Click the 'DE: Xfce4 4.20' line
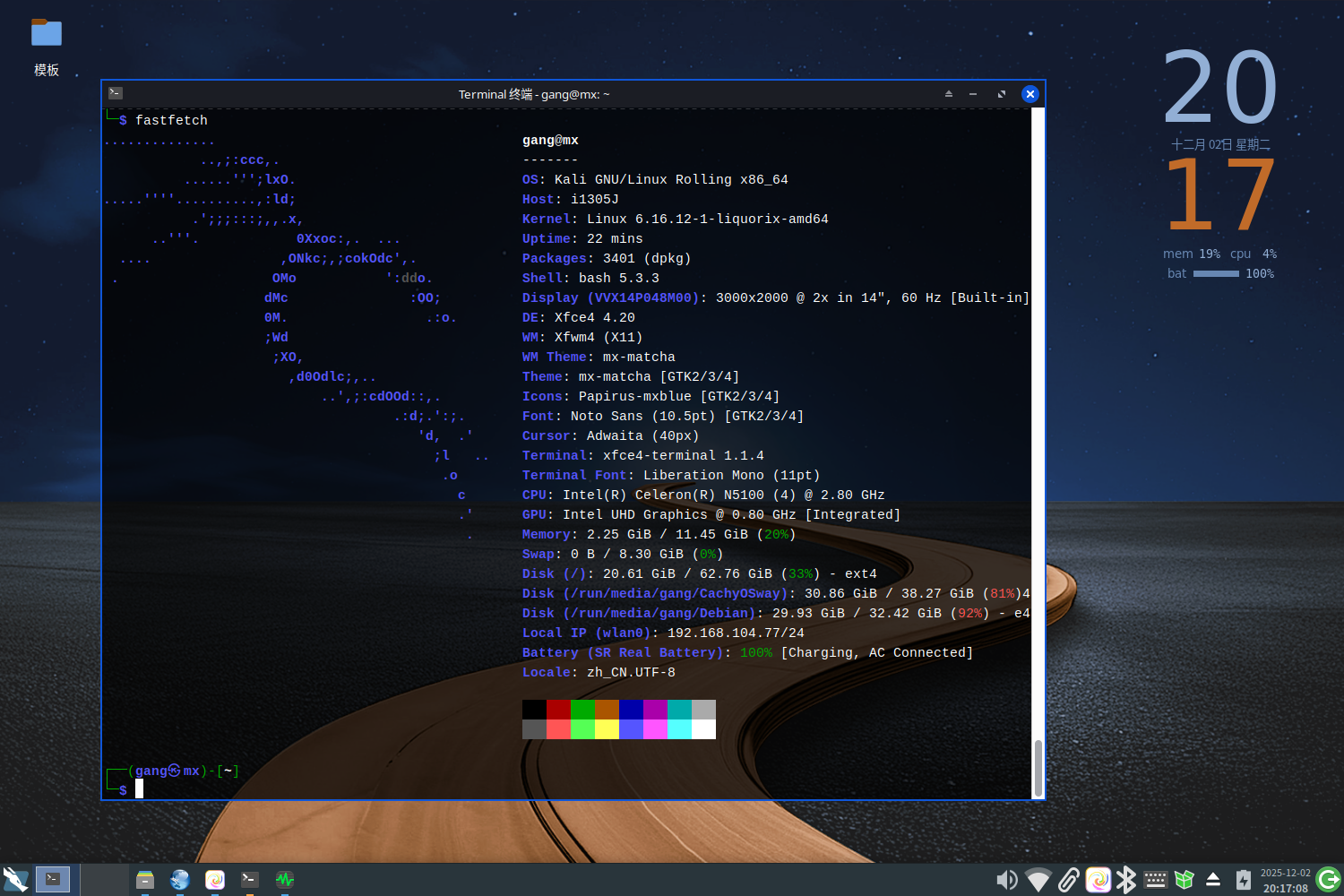1344x896 pixels. coord(579,318)
